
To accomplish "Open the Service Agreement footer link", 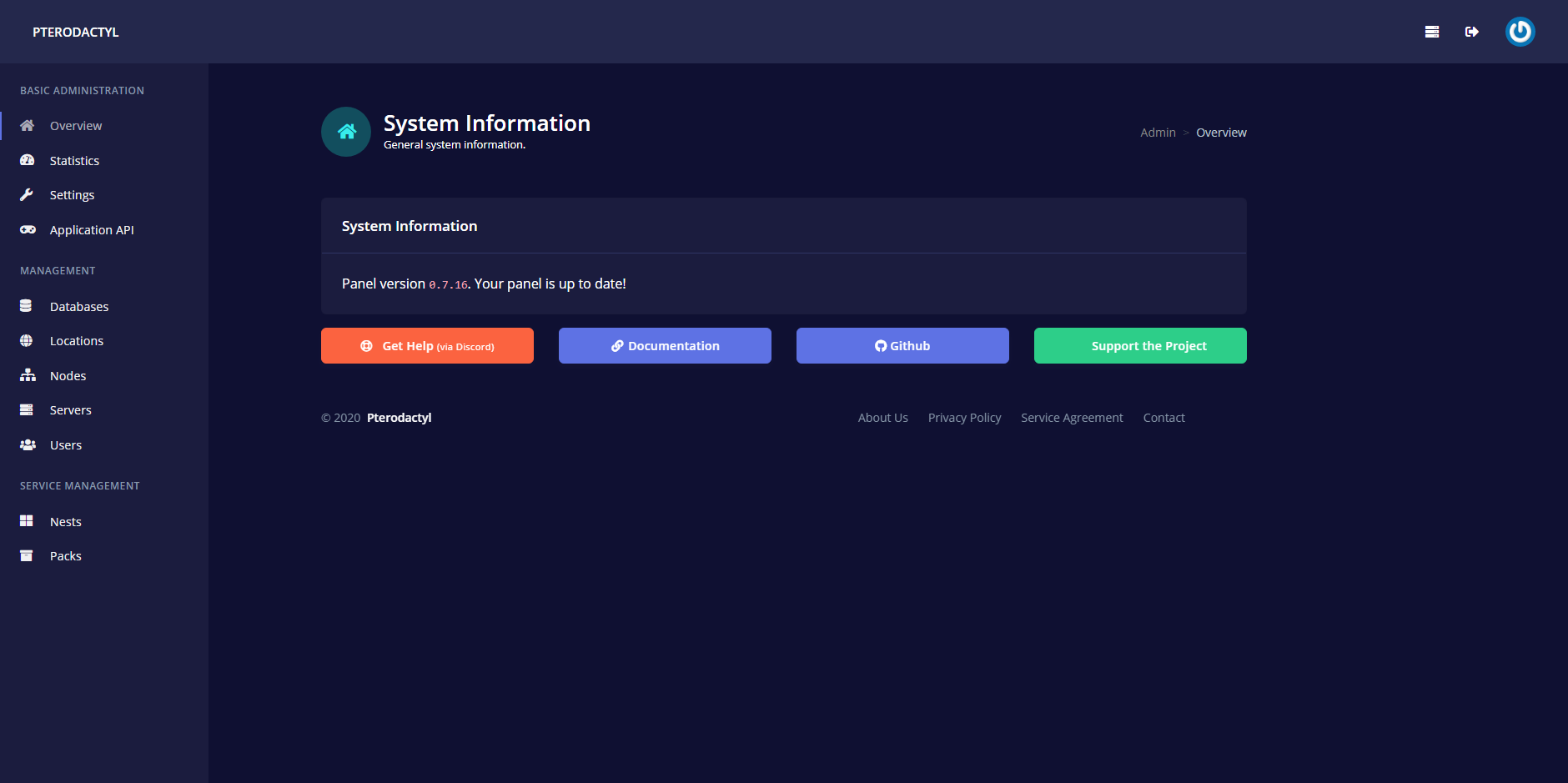I will tap(1072, 418).
